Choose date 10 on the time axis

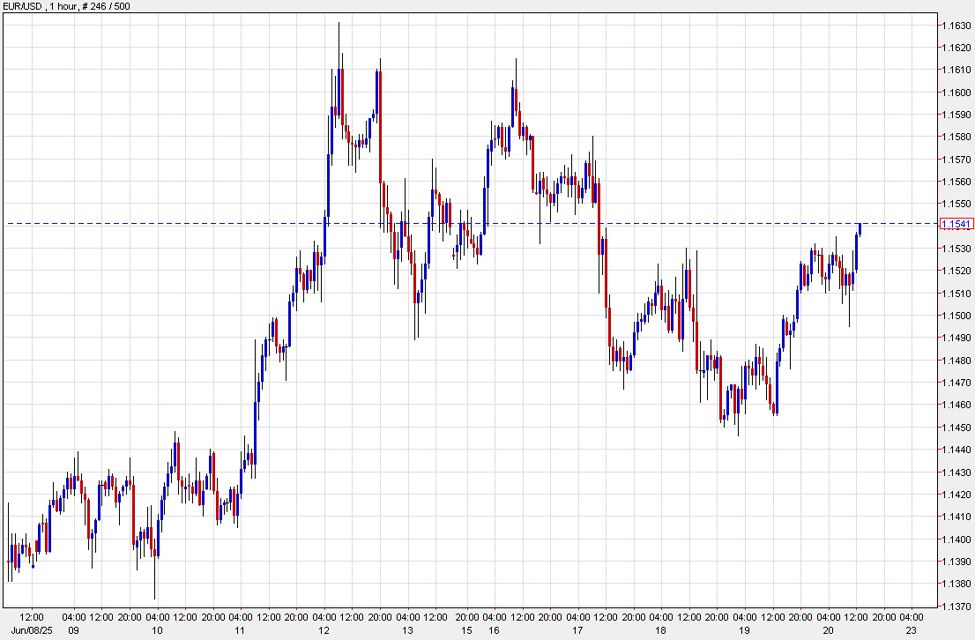pos(157,632)
